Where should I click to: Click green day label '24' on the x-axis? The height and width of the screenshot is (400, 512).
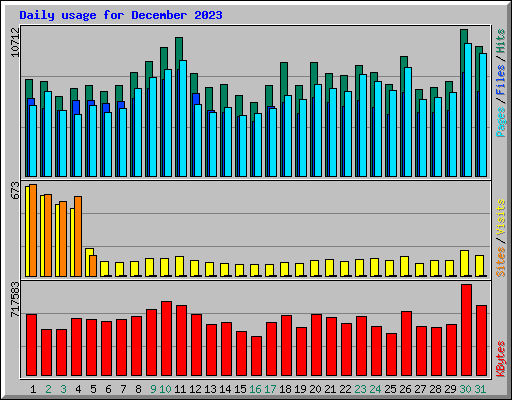click(x=375, y=389)
